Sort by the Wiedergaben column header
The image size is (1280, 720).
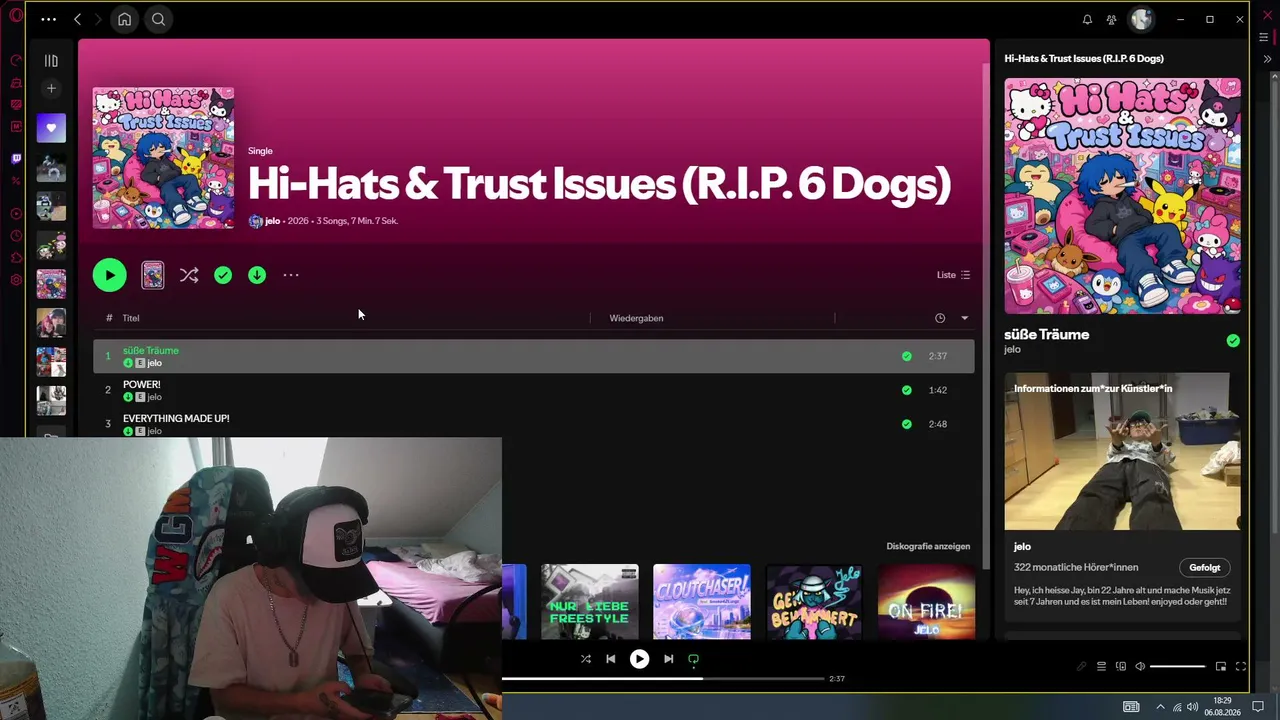636,318
